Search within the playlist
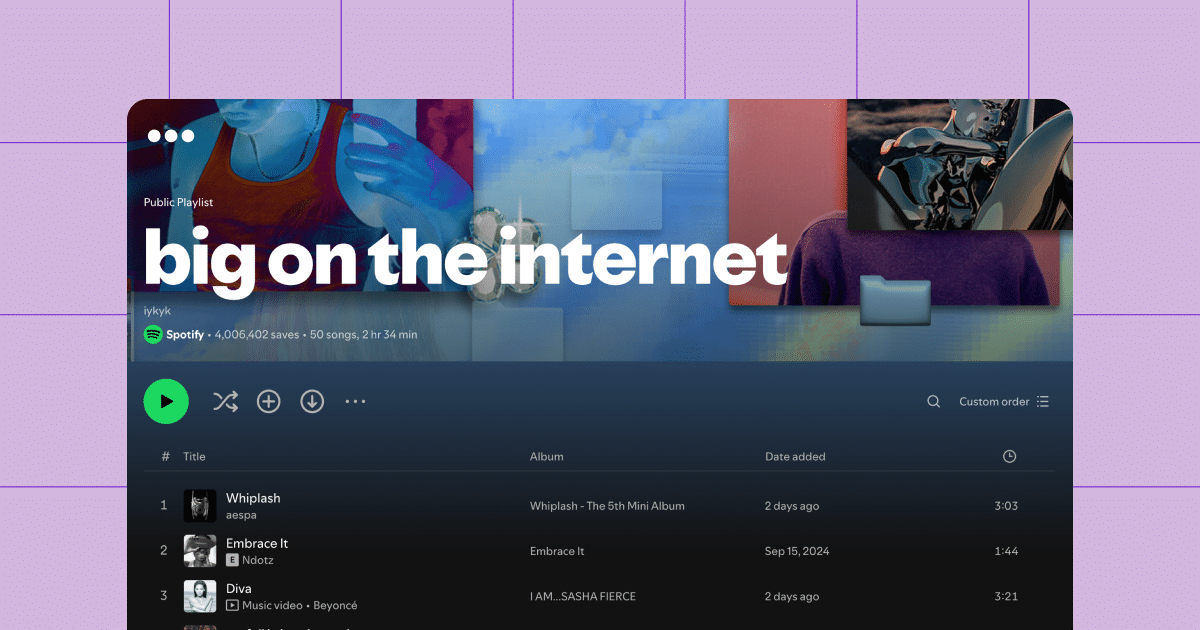This screenshot has height=630, width=1200. point(933,401)
